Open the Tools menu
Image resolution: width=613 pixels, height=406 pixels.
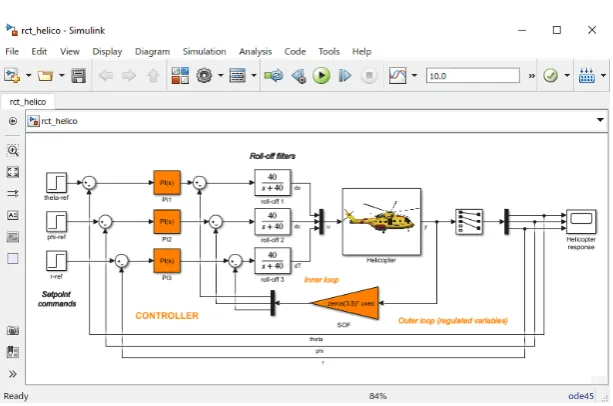pyautogui.click(x=329, y=52)
